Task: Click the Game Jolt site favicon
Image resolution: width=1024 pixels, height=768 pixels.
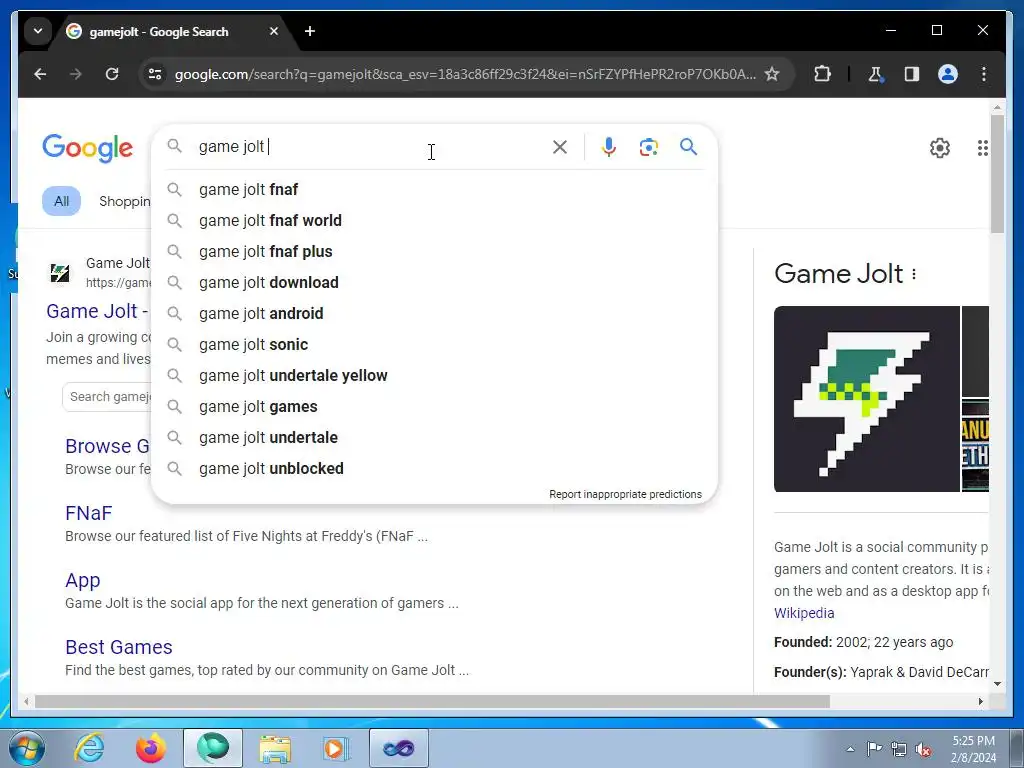Action: tap(60, 273)
